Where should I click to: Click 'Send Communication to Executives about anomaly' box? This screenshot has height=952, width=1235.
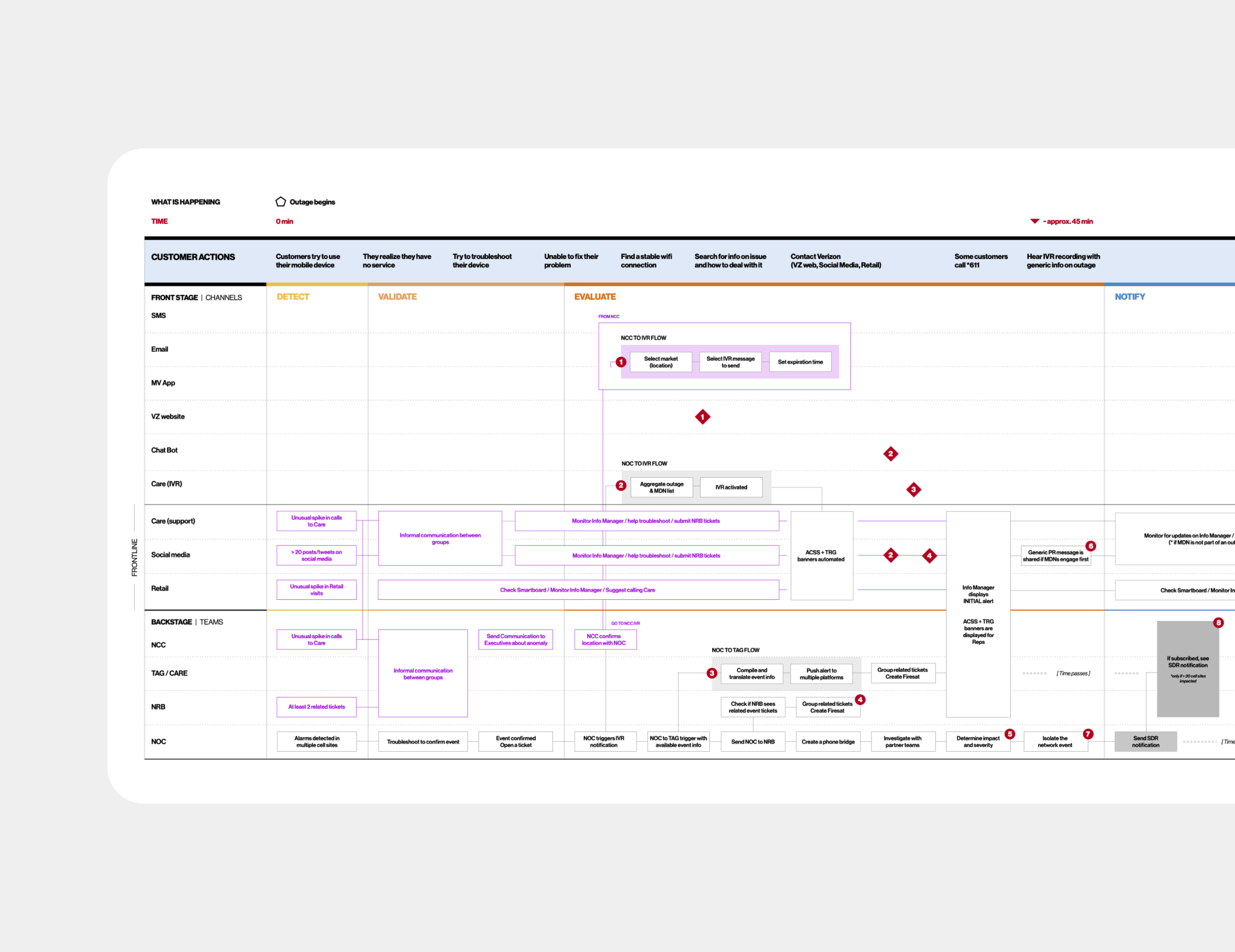(x=516, y=639)
